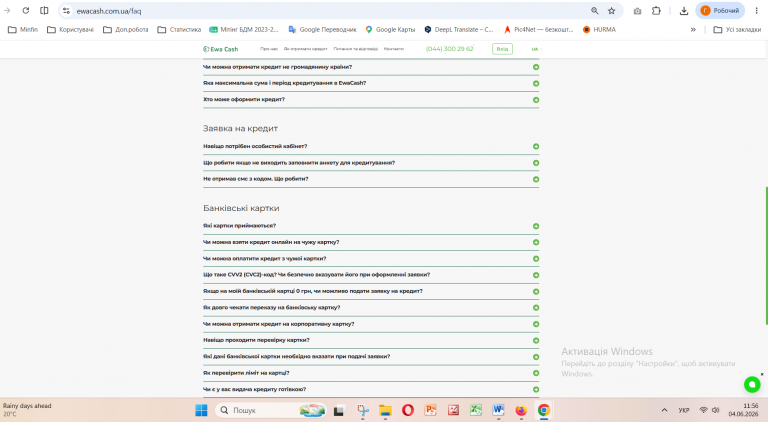The height and width of the screenshot is (422, 768).
Task: Open the DeepL Translate bookmark
Action: click(459, 30)
